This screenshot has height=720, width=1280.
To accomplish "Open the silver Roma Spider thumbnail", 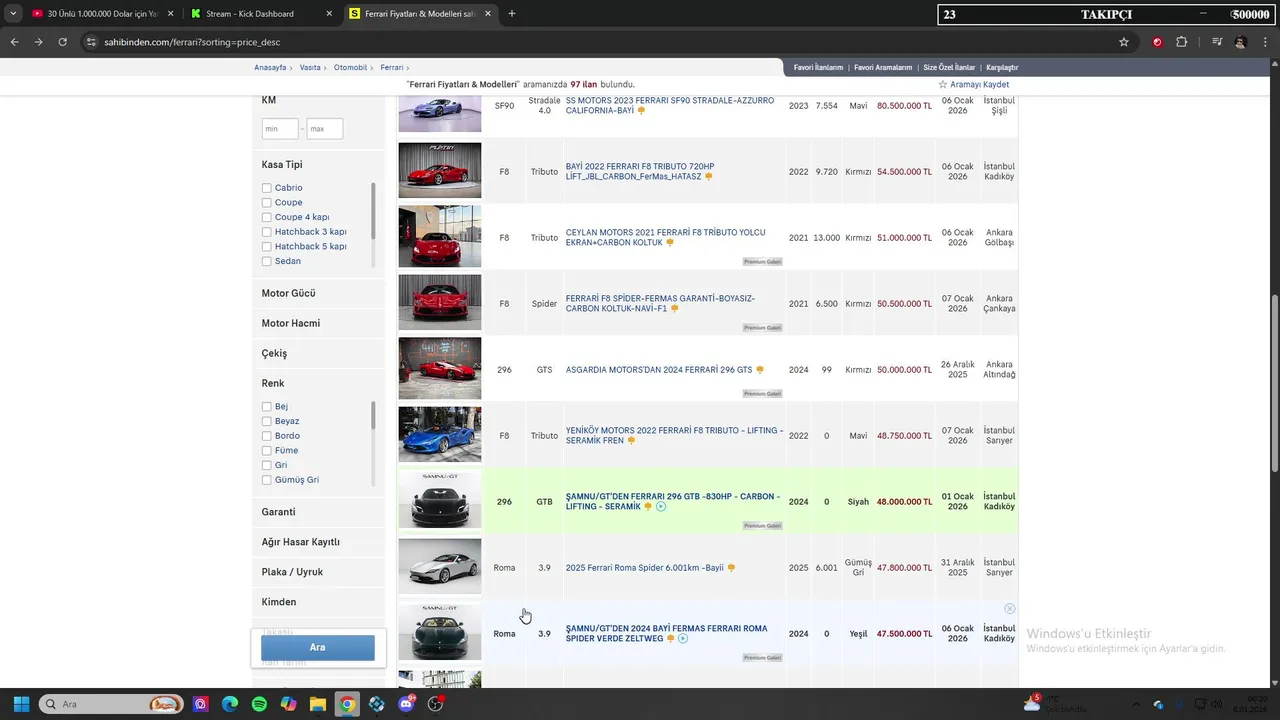I will pos(440,566).
